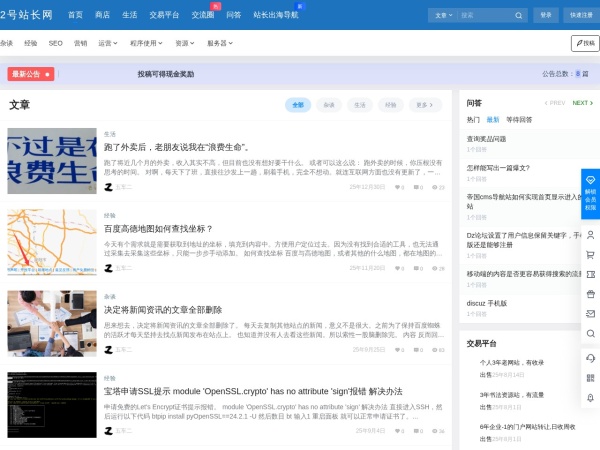Screen dimensions: 600x450
Task: Go to NEXT page of 问答
Action: tap(580, 103)
